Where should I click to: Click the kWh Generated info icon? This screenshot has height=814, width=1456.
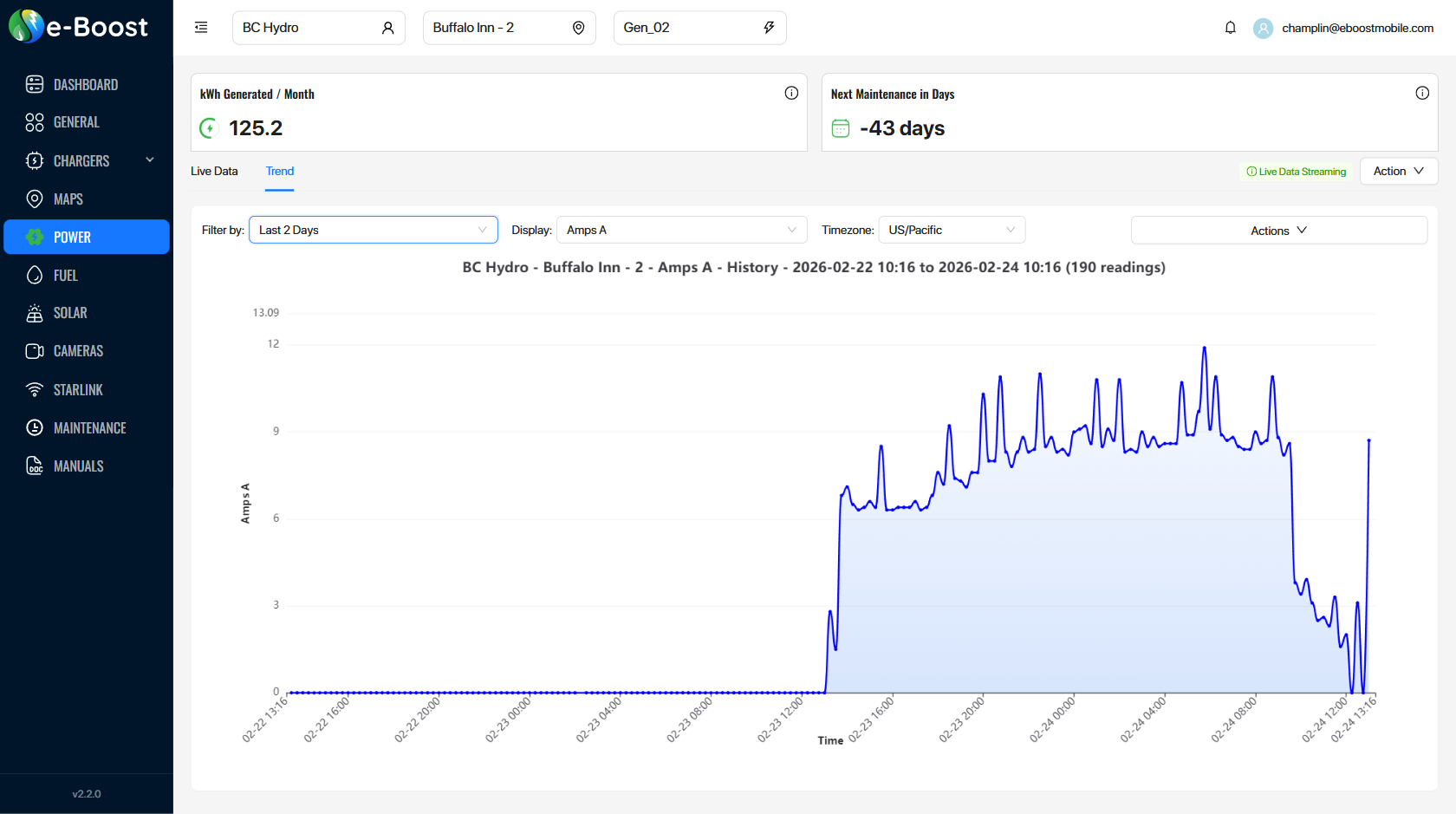[791, 92]
